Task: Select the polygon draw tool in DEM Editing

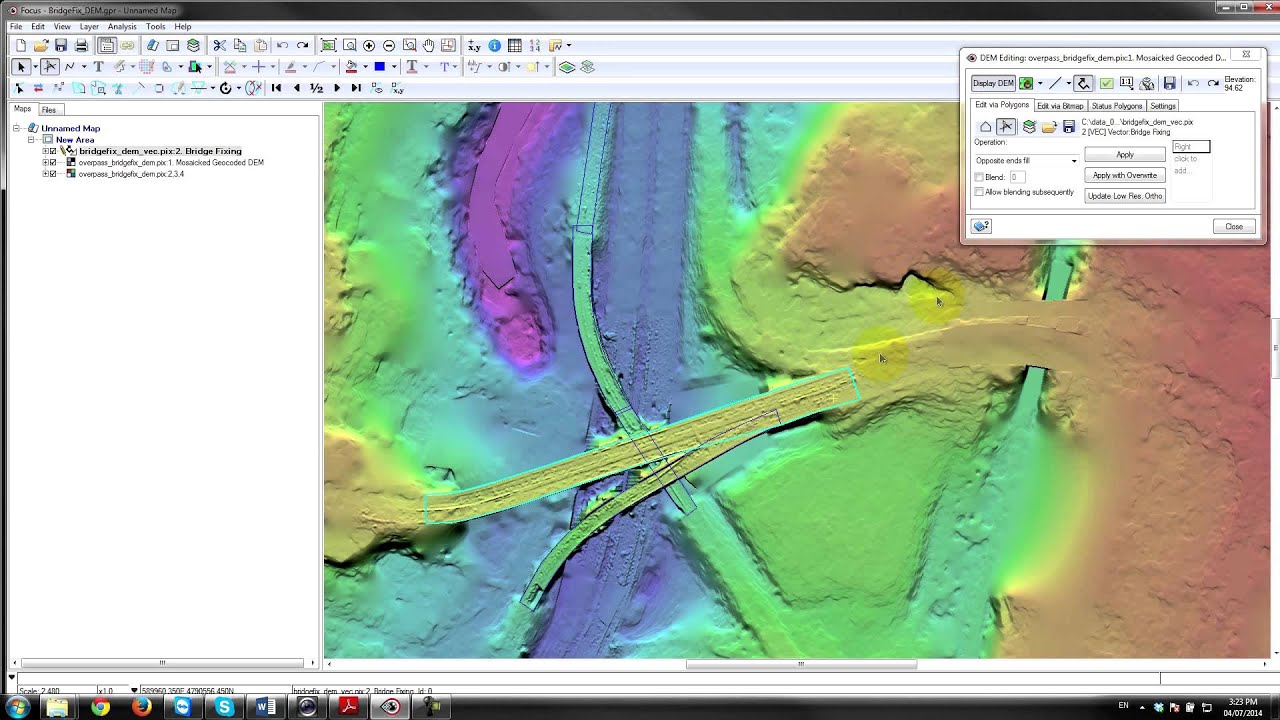Action: pyautogui.click(x=1083, y=83)
